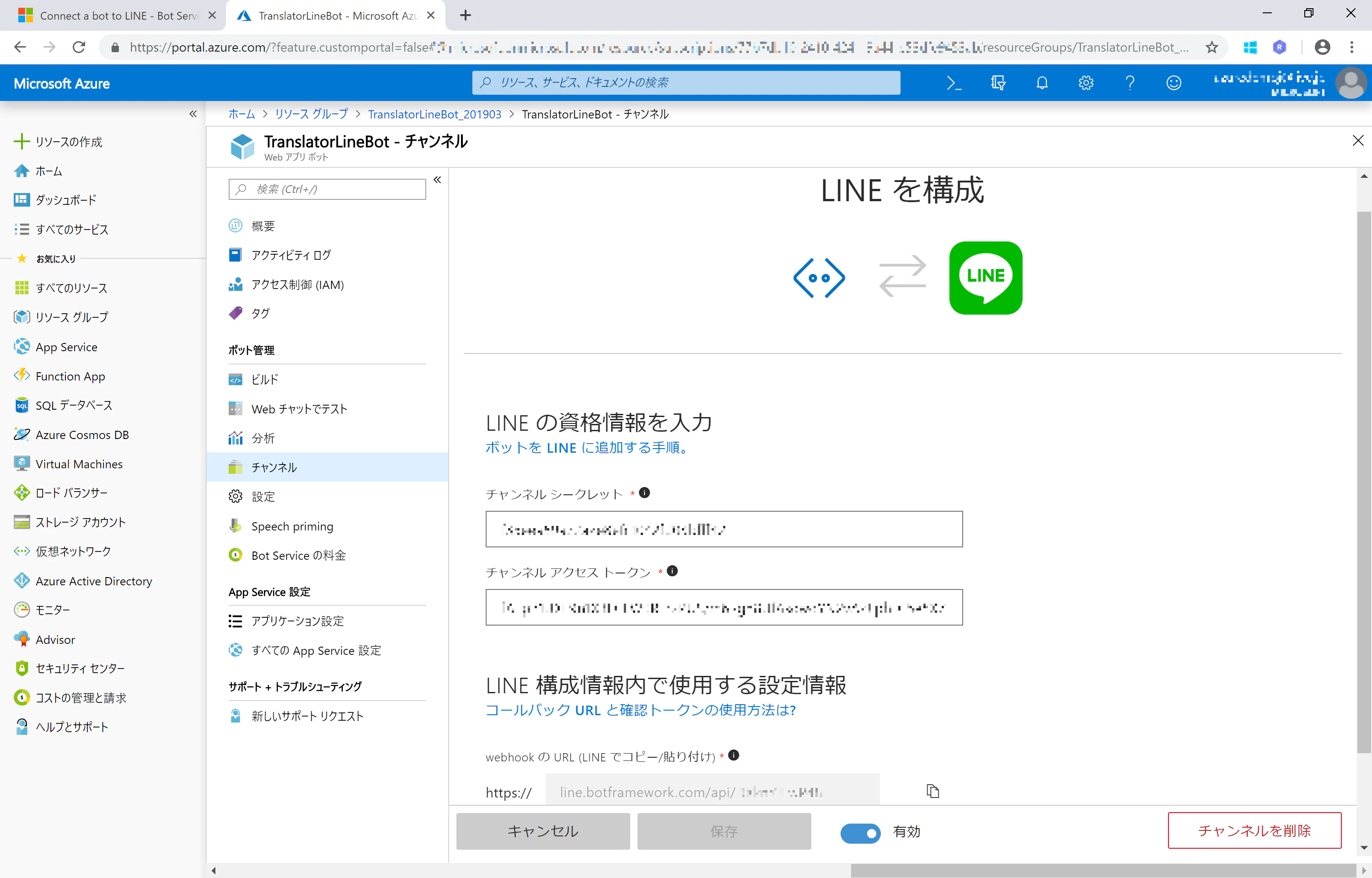Open feedback smiley icon

tap(1174, 83)
